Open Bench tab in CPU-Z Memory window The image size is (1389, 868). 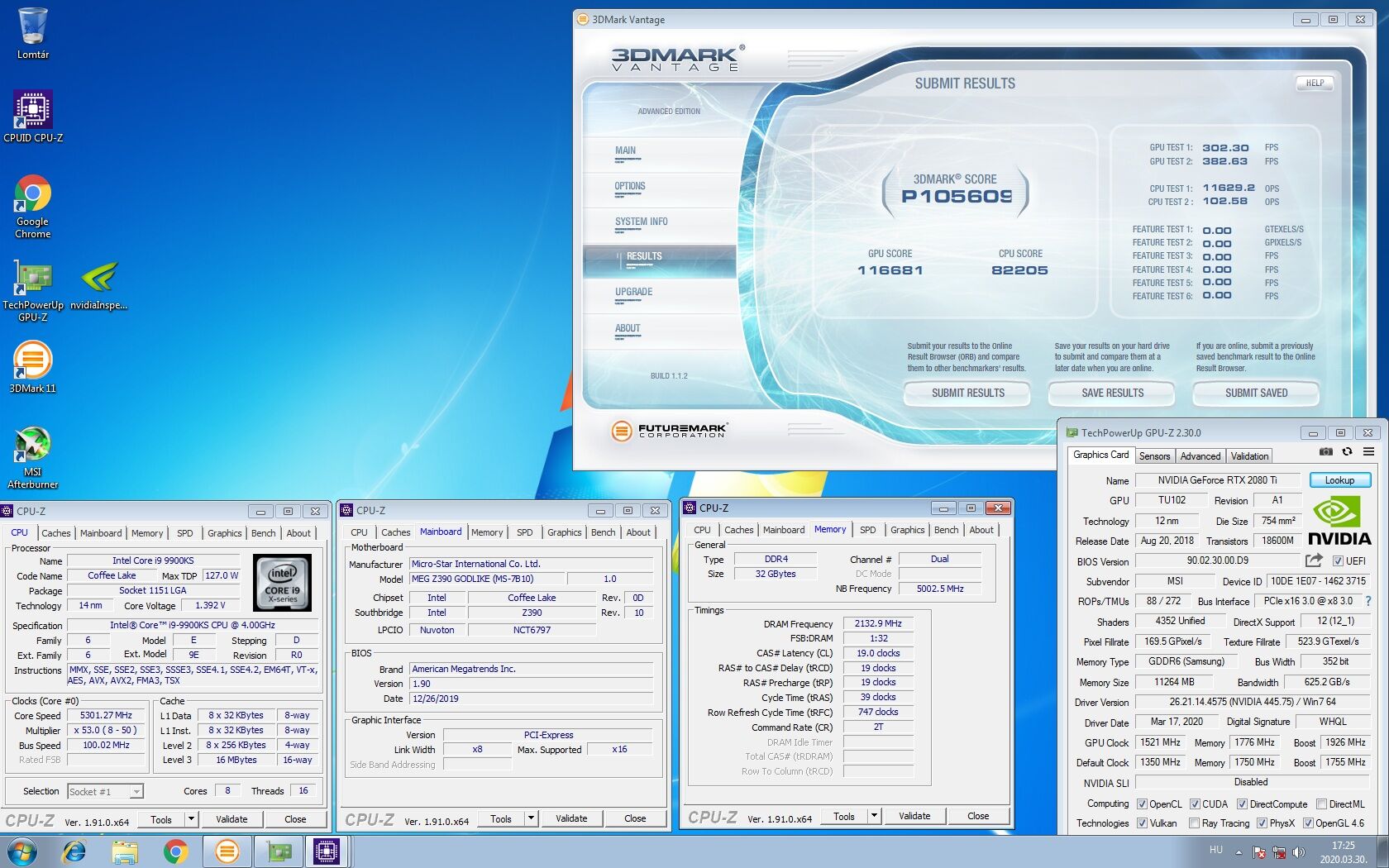click(946, 530)
